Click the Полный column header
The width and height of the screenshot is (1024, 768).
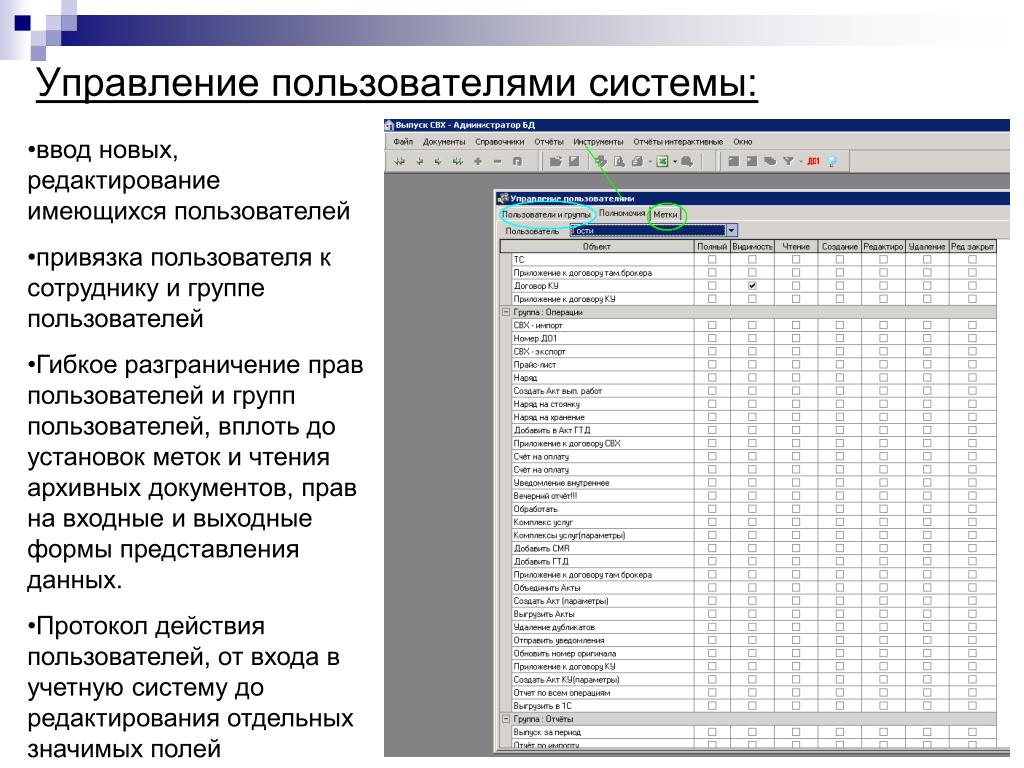point(712,246)
